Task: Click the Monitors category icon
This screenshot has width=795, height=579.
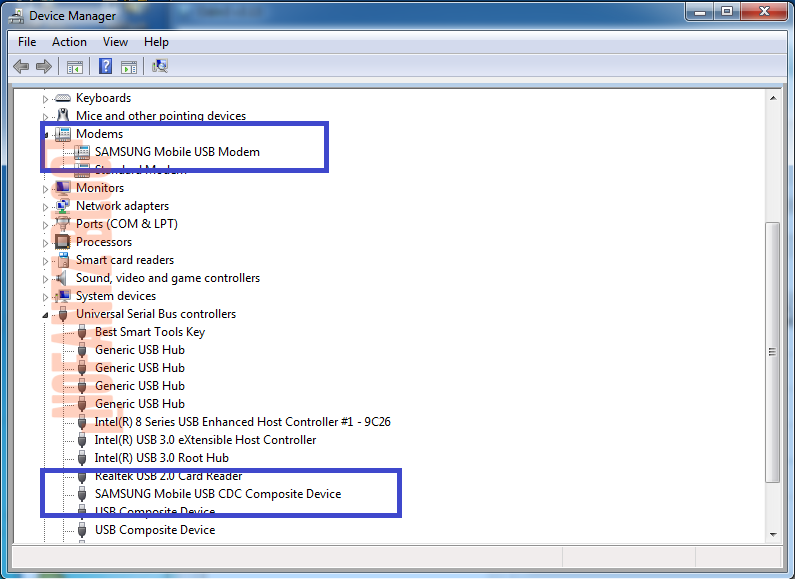Action: (62, 188)
